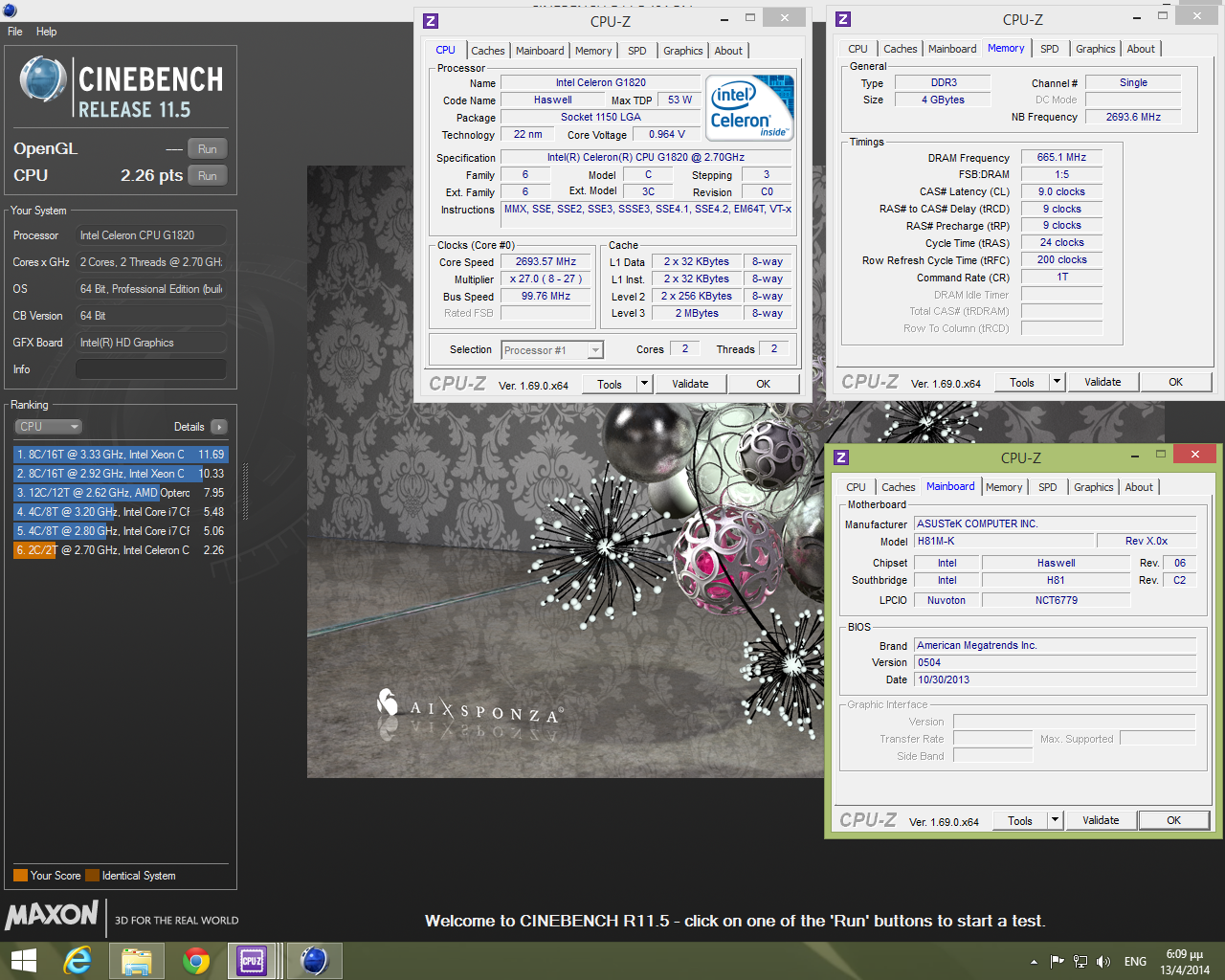Click the Cinebench logo sphere
Viewport: 1225px width, 980px height.
tap(43, 78)
